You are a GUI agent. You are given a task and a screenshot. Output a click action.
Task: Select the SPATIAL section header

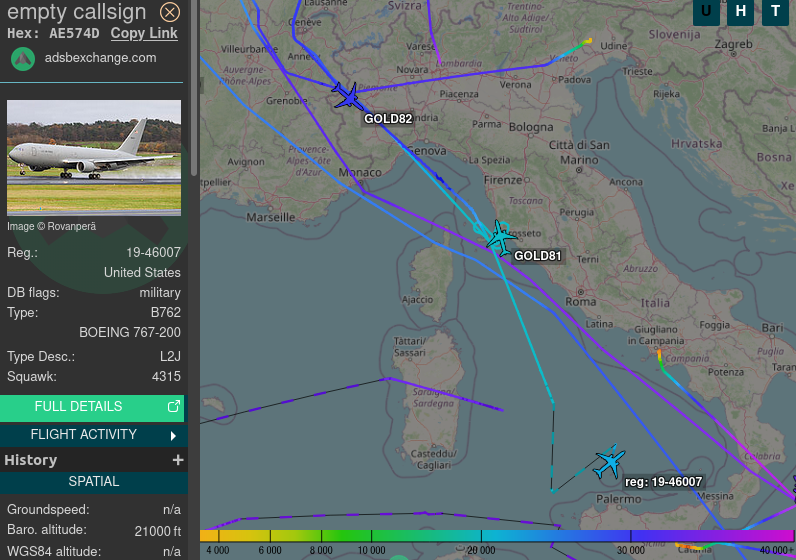[x=94, y=481]
